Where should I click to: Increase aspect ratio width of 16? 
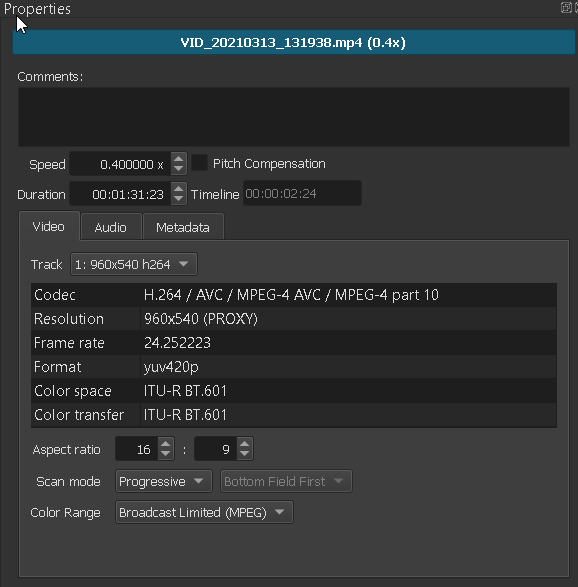(166, 444)
